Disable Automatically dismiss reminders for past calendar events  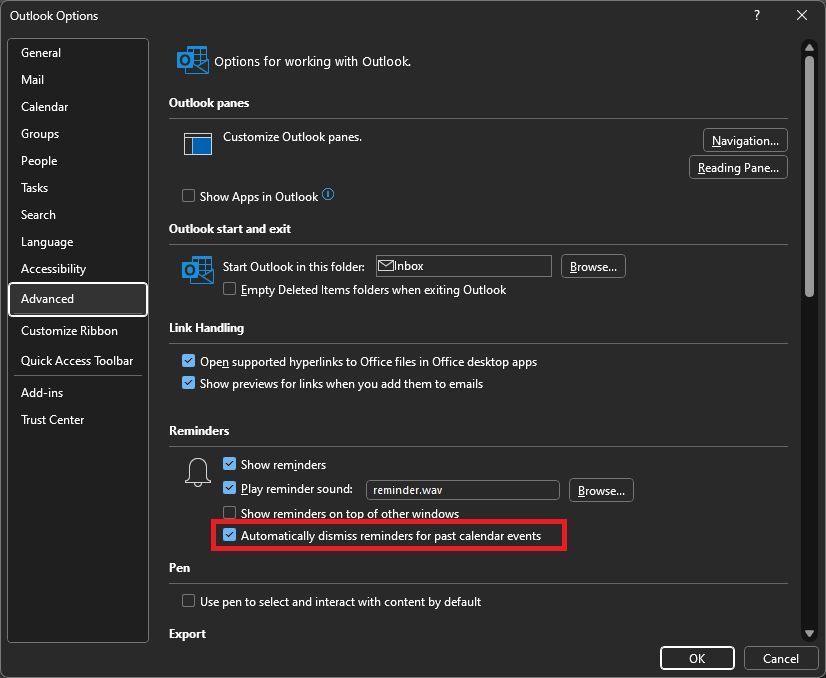tap(229, 535)
